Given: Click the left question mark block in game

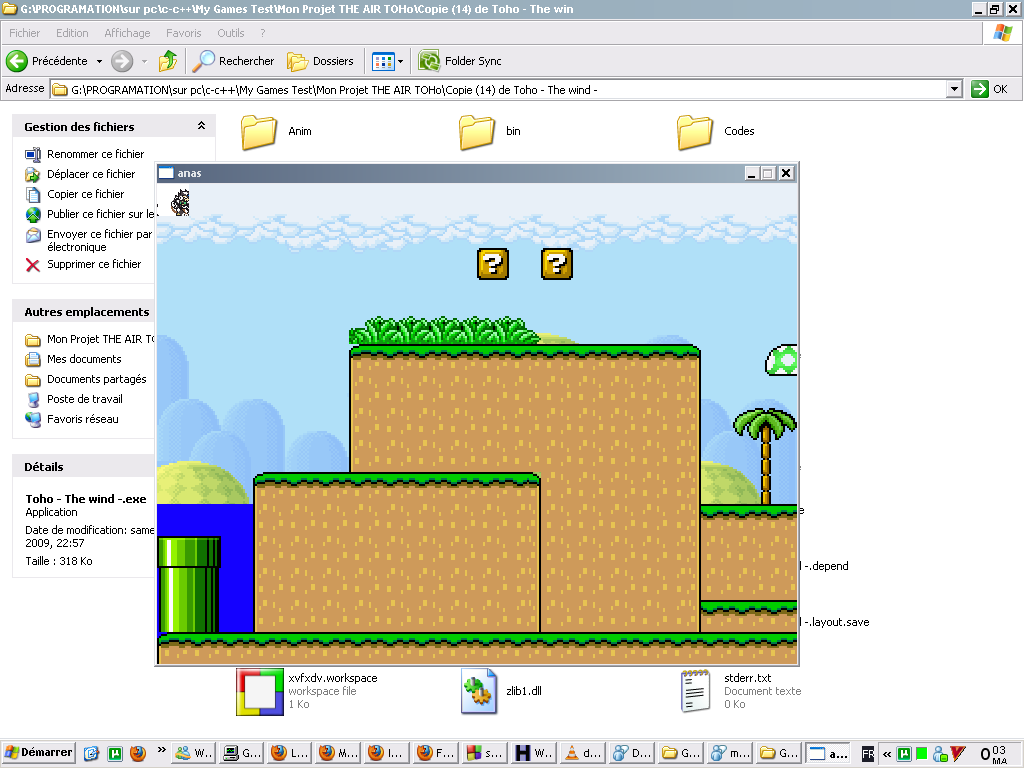Looking at the screenshot, I should click(x=493, y=264).
